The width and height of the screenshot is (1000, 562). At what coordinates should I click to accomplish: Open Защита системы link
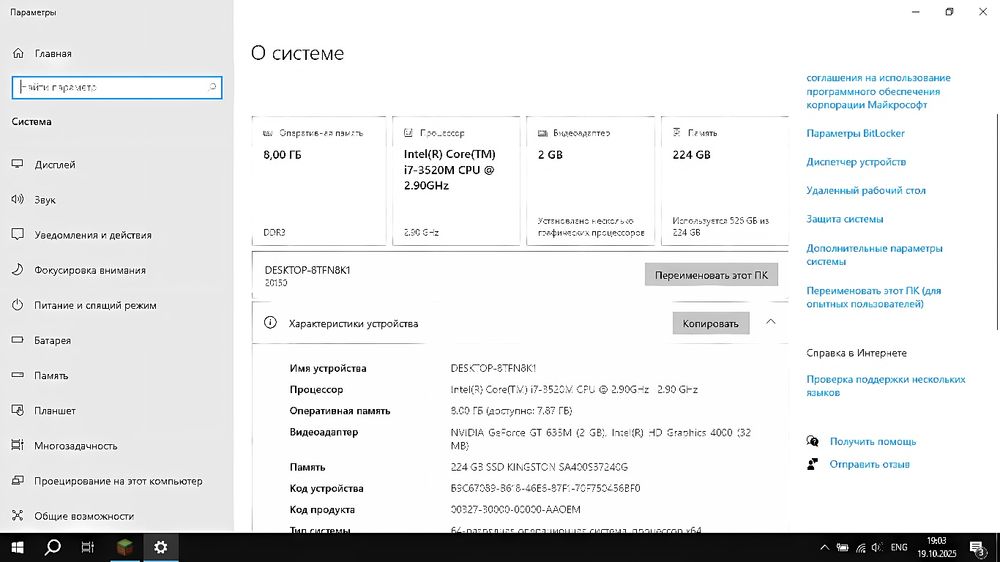coord(844,219)
